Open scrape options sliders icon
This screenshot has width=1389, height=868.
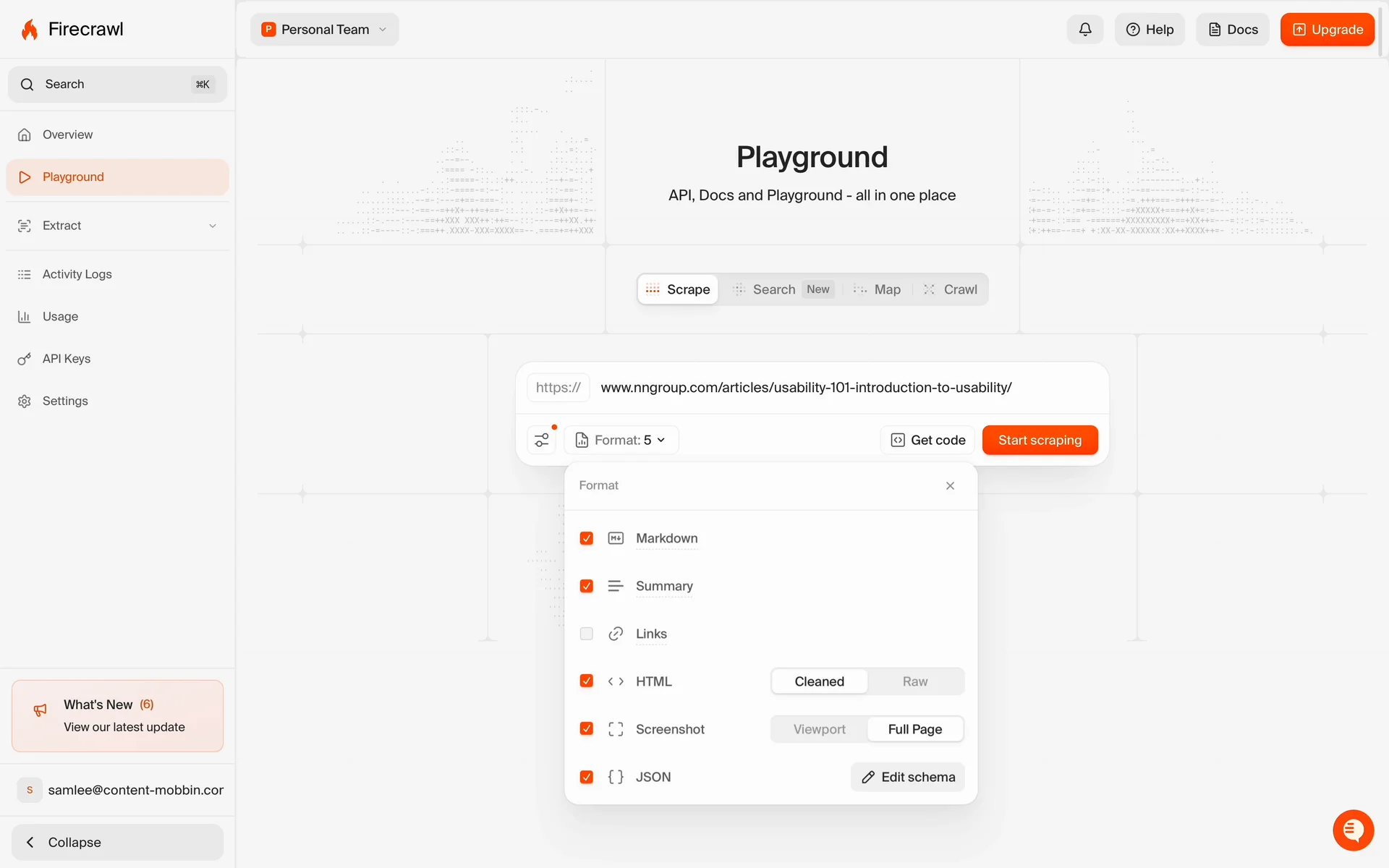[542, 440]
